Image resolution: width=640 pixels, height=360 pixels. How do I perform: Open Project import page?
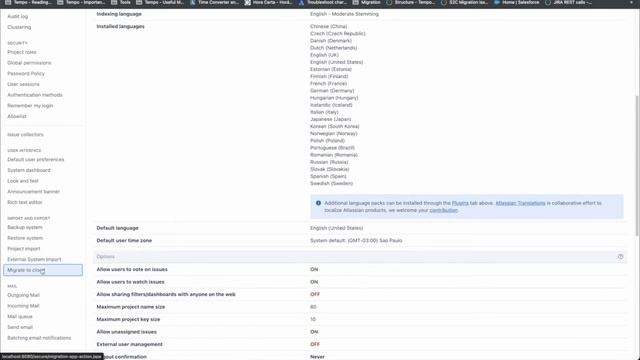point(24,249)
